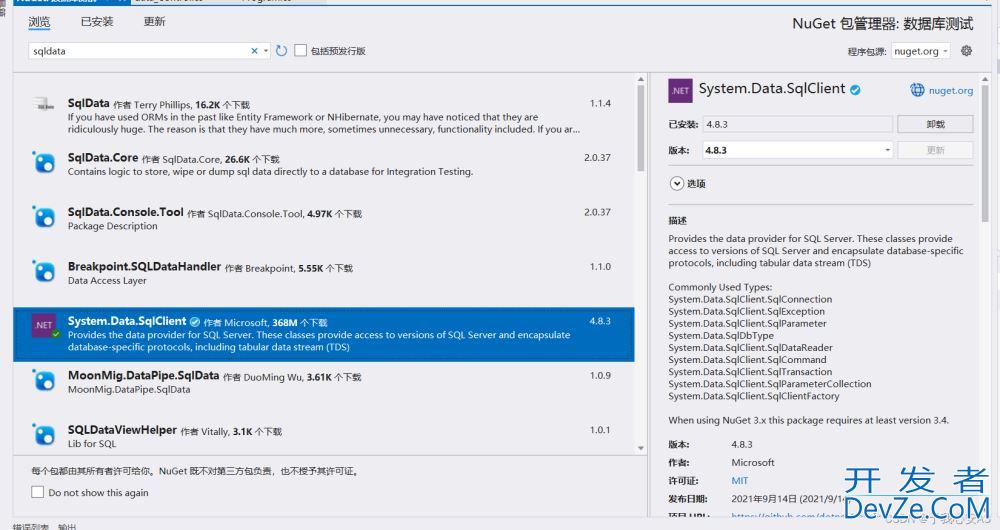Click version 1.1.4 of the SqlData row
The width and height of the screenshot is (1000, 530).
600,103
